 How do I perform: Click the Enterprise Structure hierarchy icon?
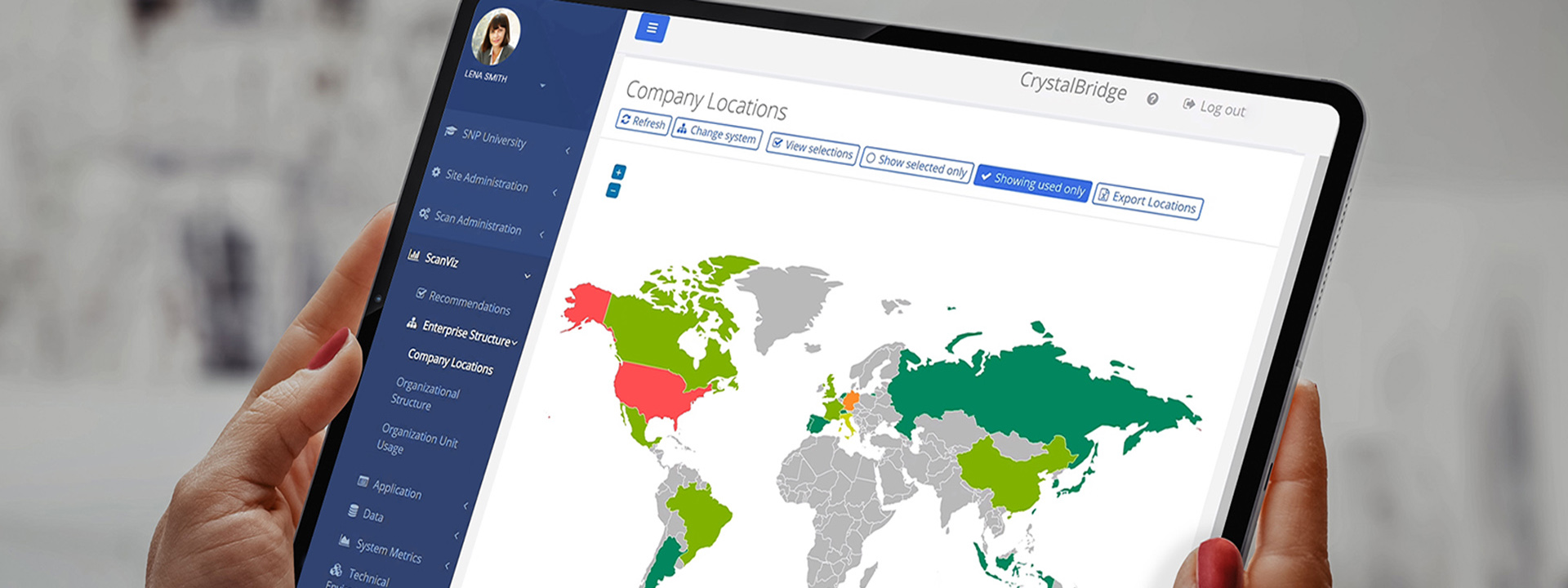412,323
